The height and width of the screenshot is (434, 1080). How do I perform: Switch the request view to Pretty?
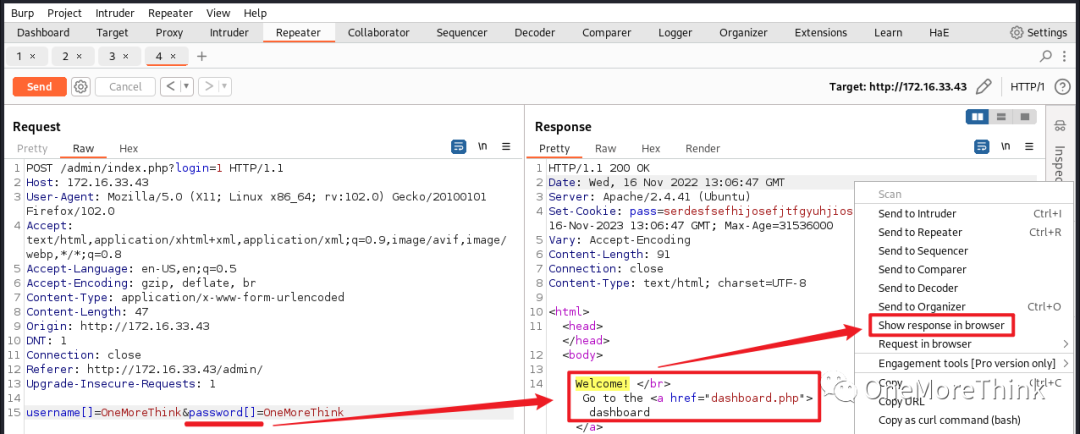(x=32, y=148)
